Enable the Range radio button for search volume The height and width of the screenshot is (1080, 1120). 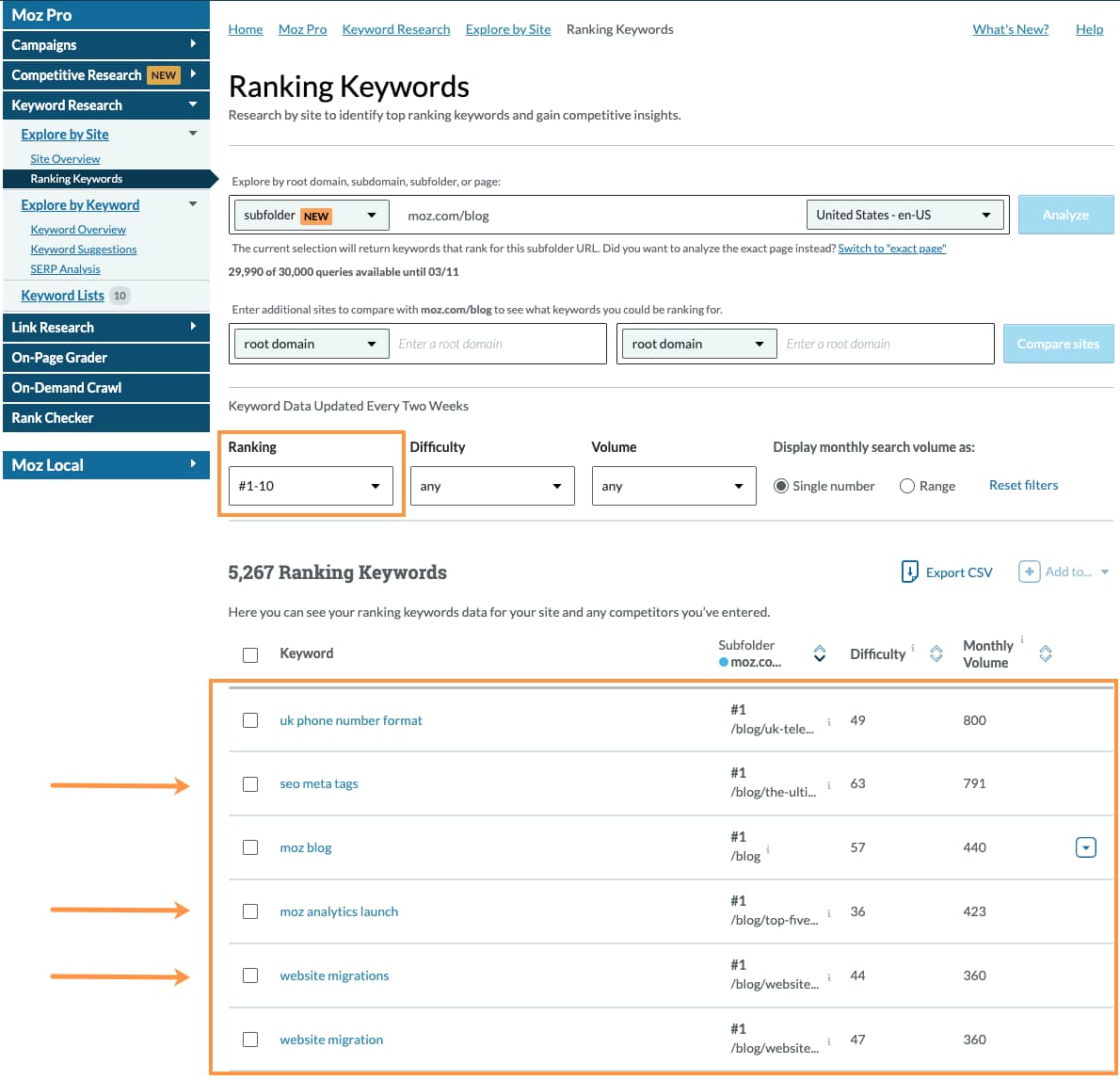906,486
